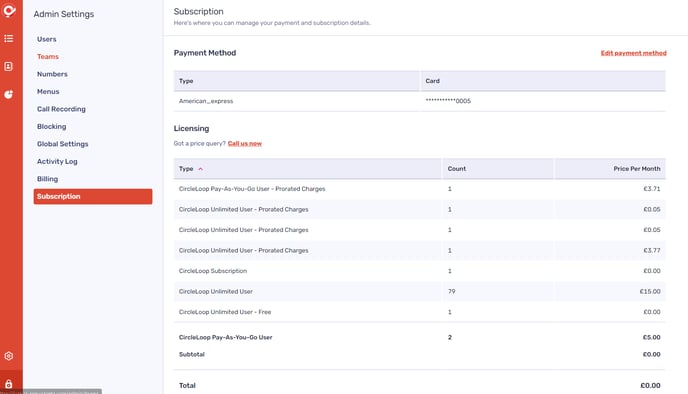Click the CircleLoop logo icon
This screenshot has width=688, height=394.
tap(9, 11)
